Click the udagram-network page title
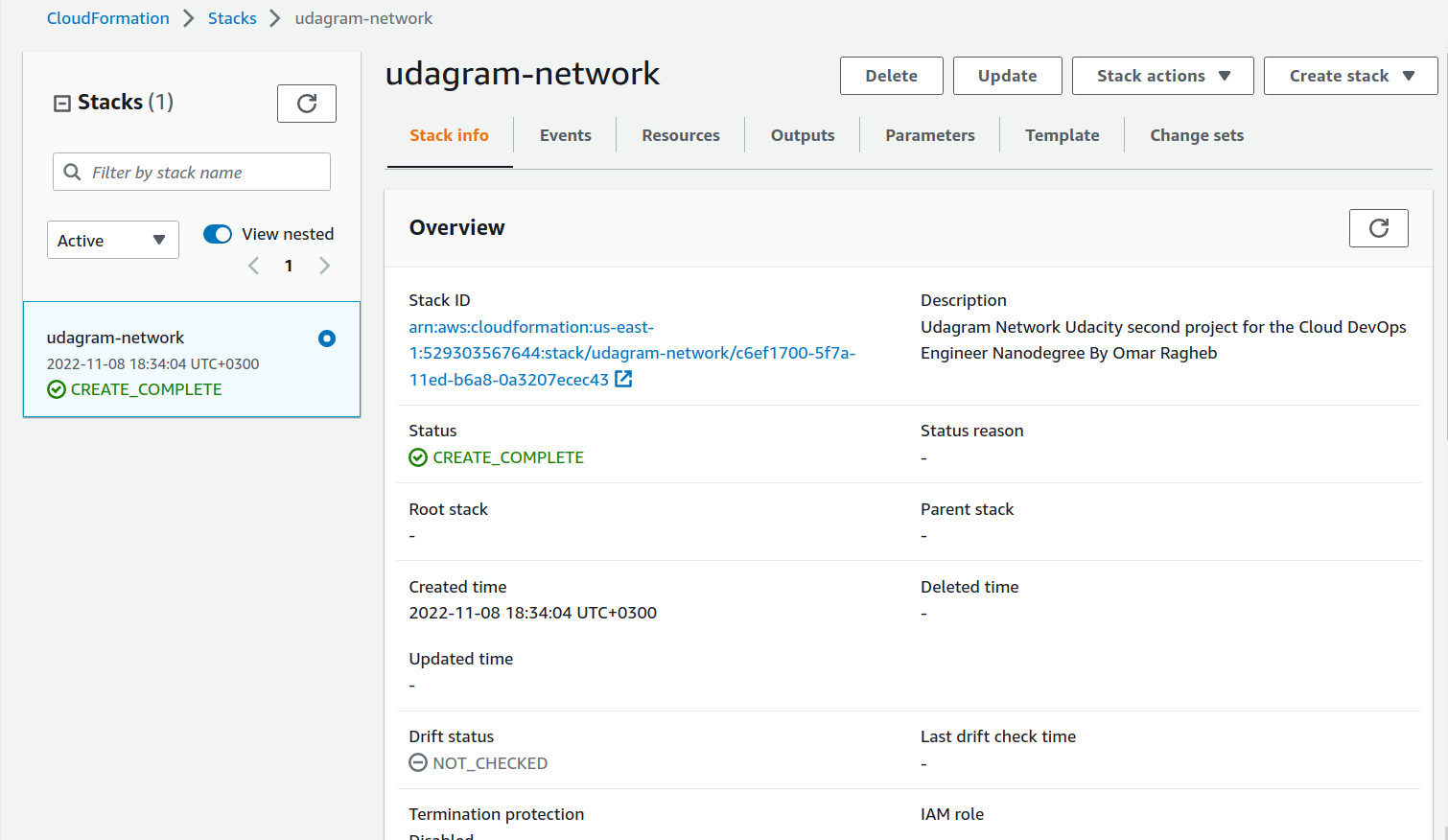Viewport: 1448px width, 840px height. pyautogui.click(x=523, y=74)
